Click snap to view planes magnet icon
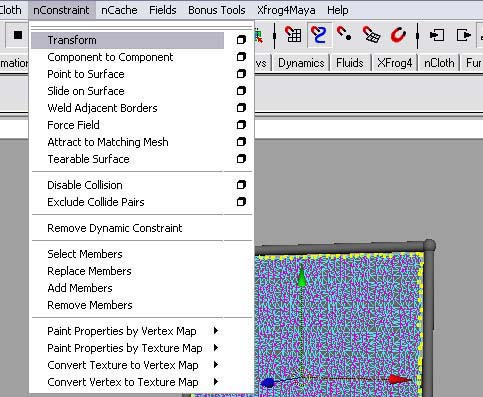Image resolution: width=483 pixels, height=397 pixels. coord(371,35)
